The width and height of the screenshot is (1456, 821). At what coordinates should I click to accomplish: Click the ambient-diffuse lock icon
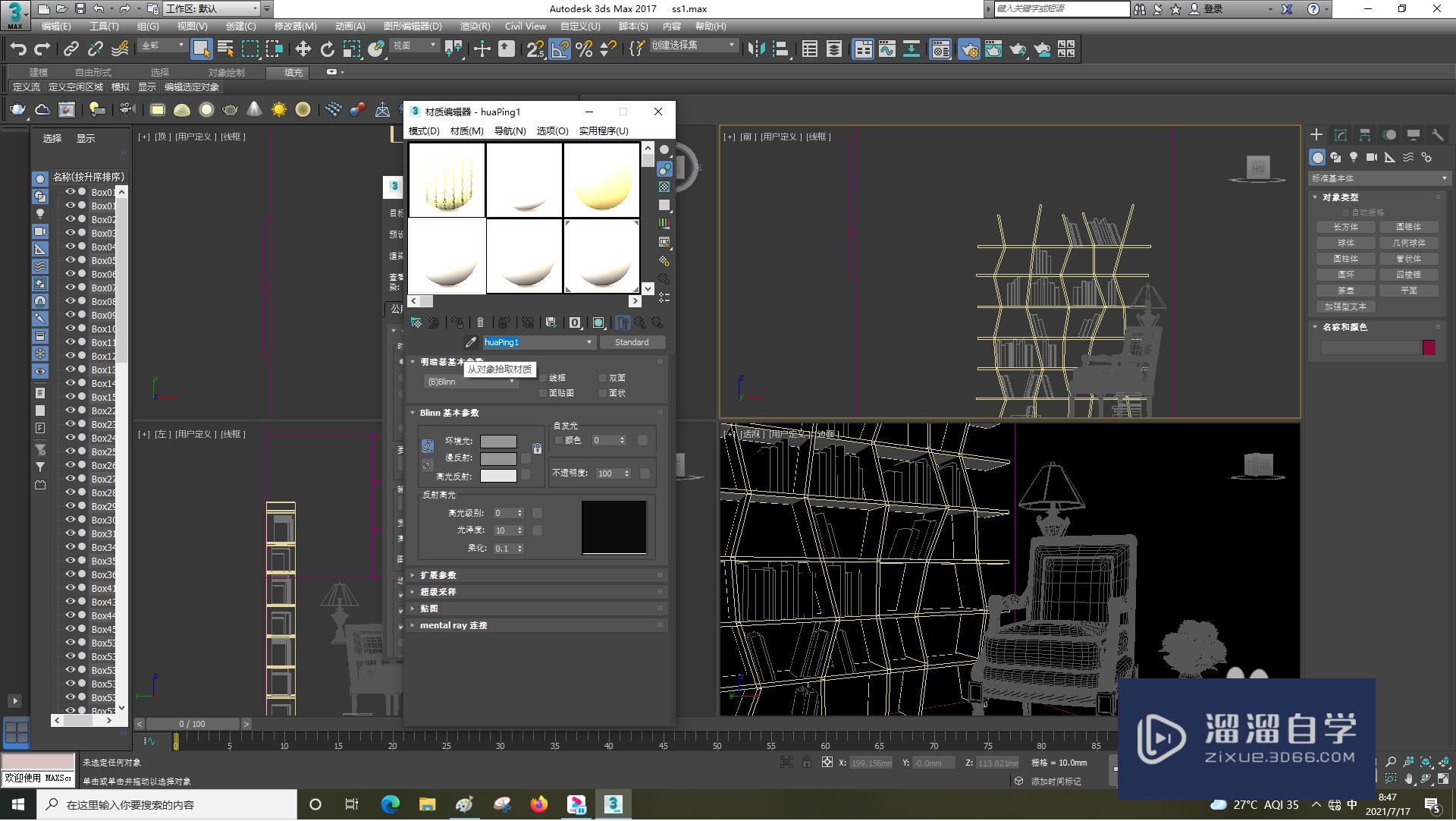537,449
